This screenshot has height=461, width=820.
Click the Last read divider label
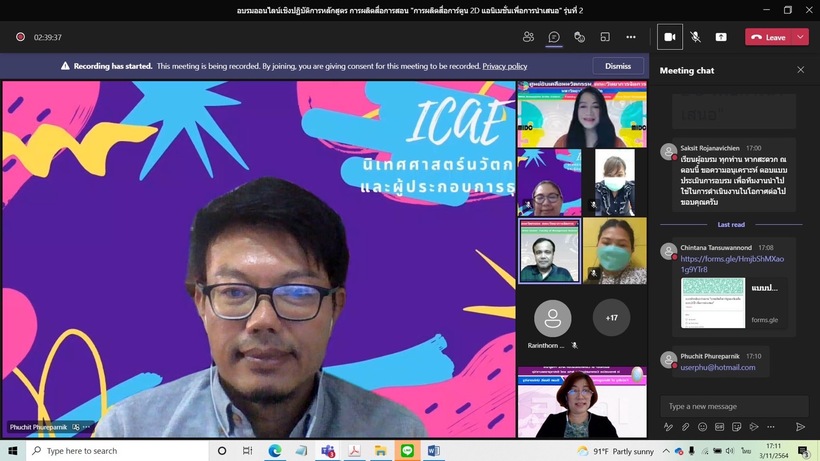click(x=731, y=225)
